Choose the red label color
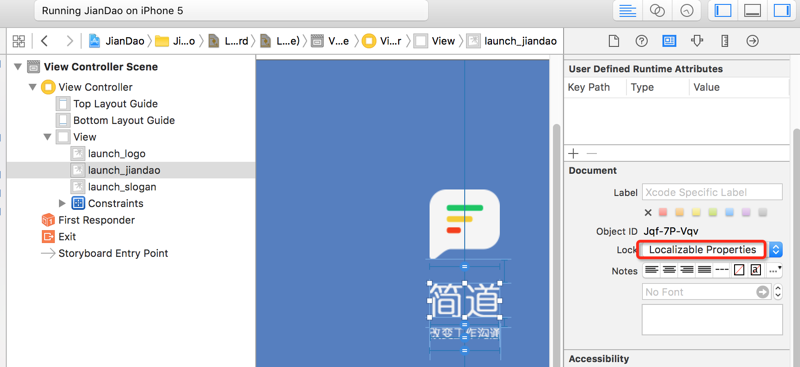 (x=663, y=212)
